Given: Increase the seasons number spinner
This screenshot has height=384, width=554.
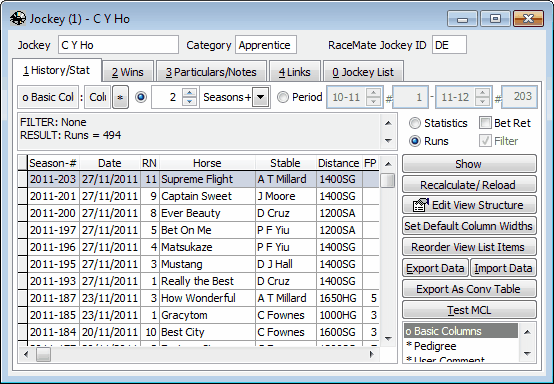Looking at the screenshot, I should click(190, 93).
